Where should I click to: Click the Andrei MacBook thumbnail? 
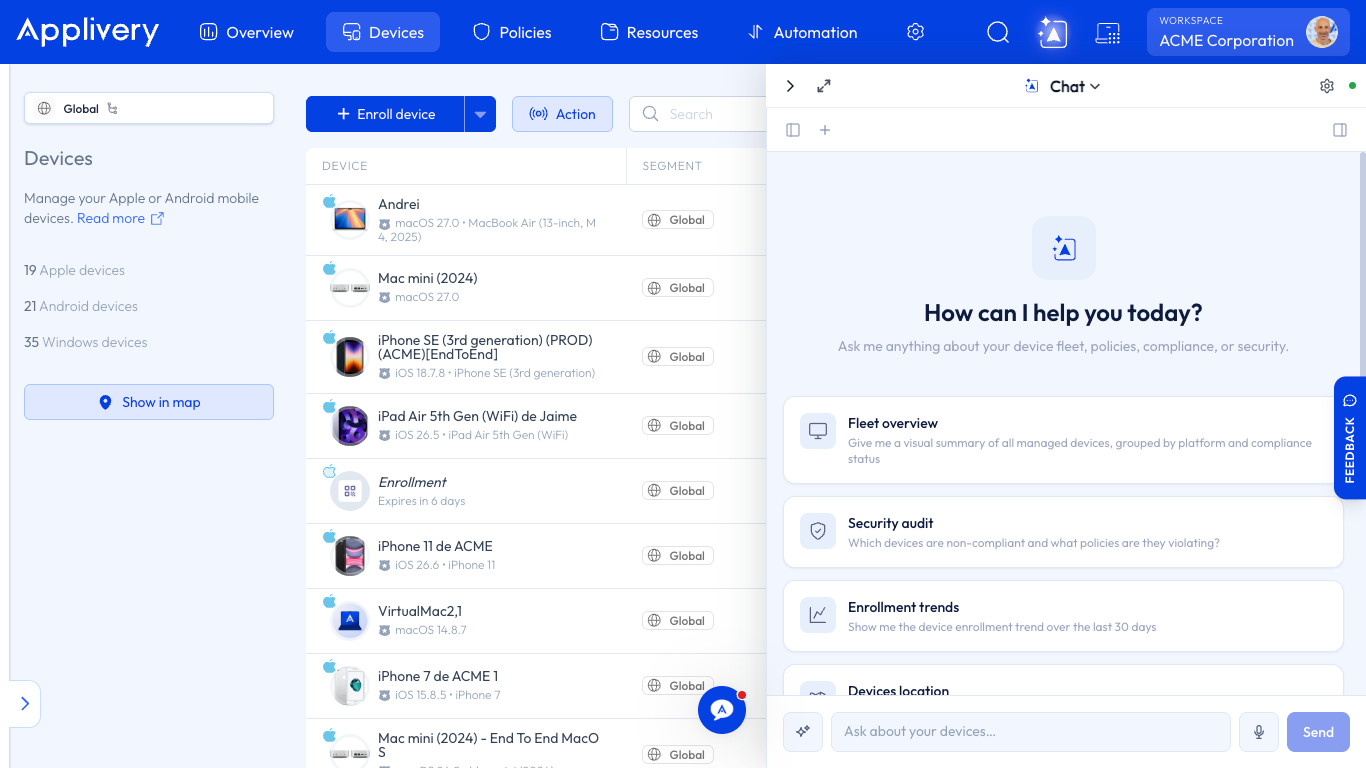click(x=350, y=219)
